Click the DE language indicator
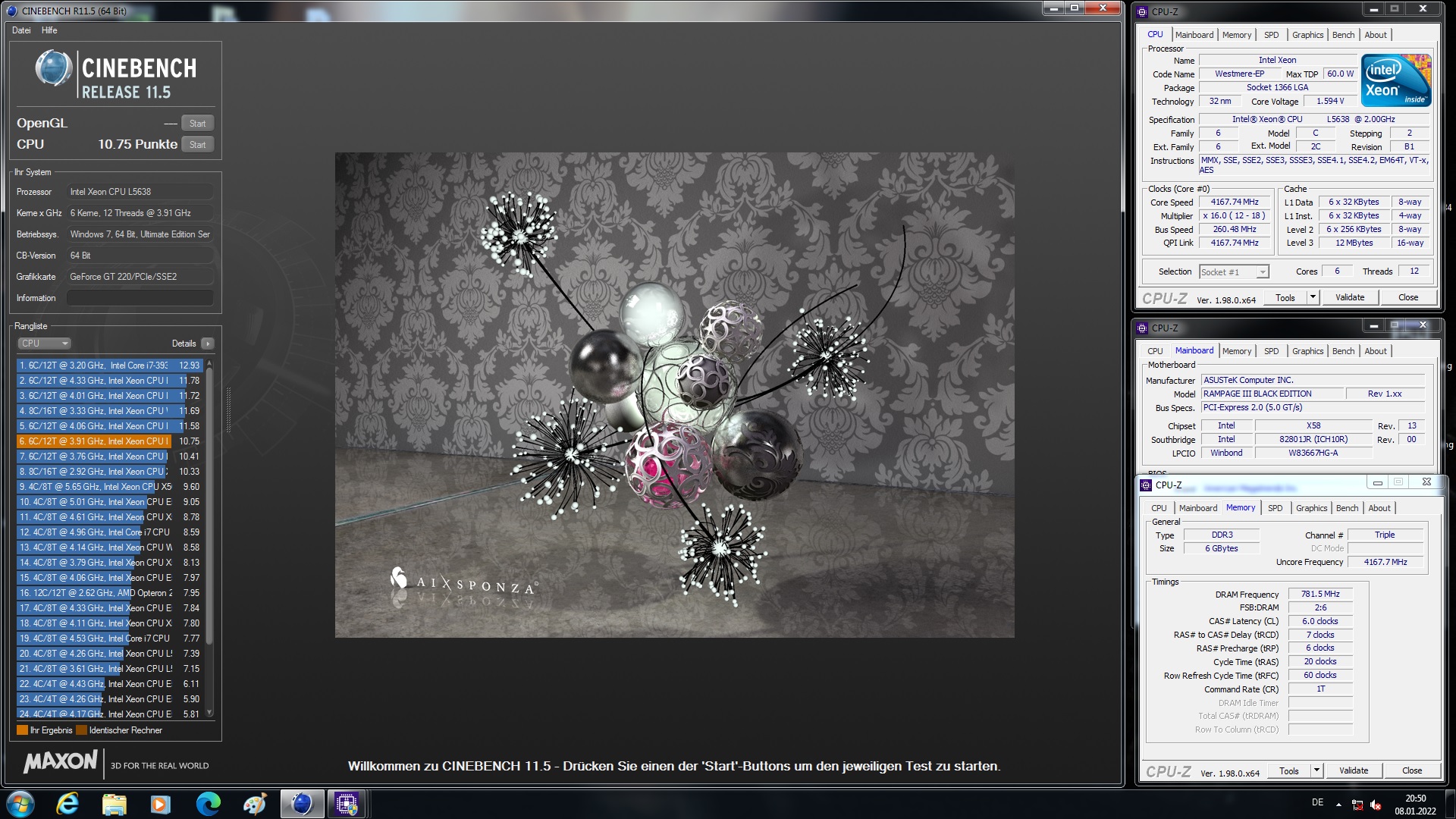The width and height of the screenshot is (1456, 819). [x=1318, y=803]
